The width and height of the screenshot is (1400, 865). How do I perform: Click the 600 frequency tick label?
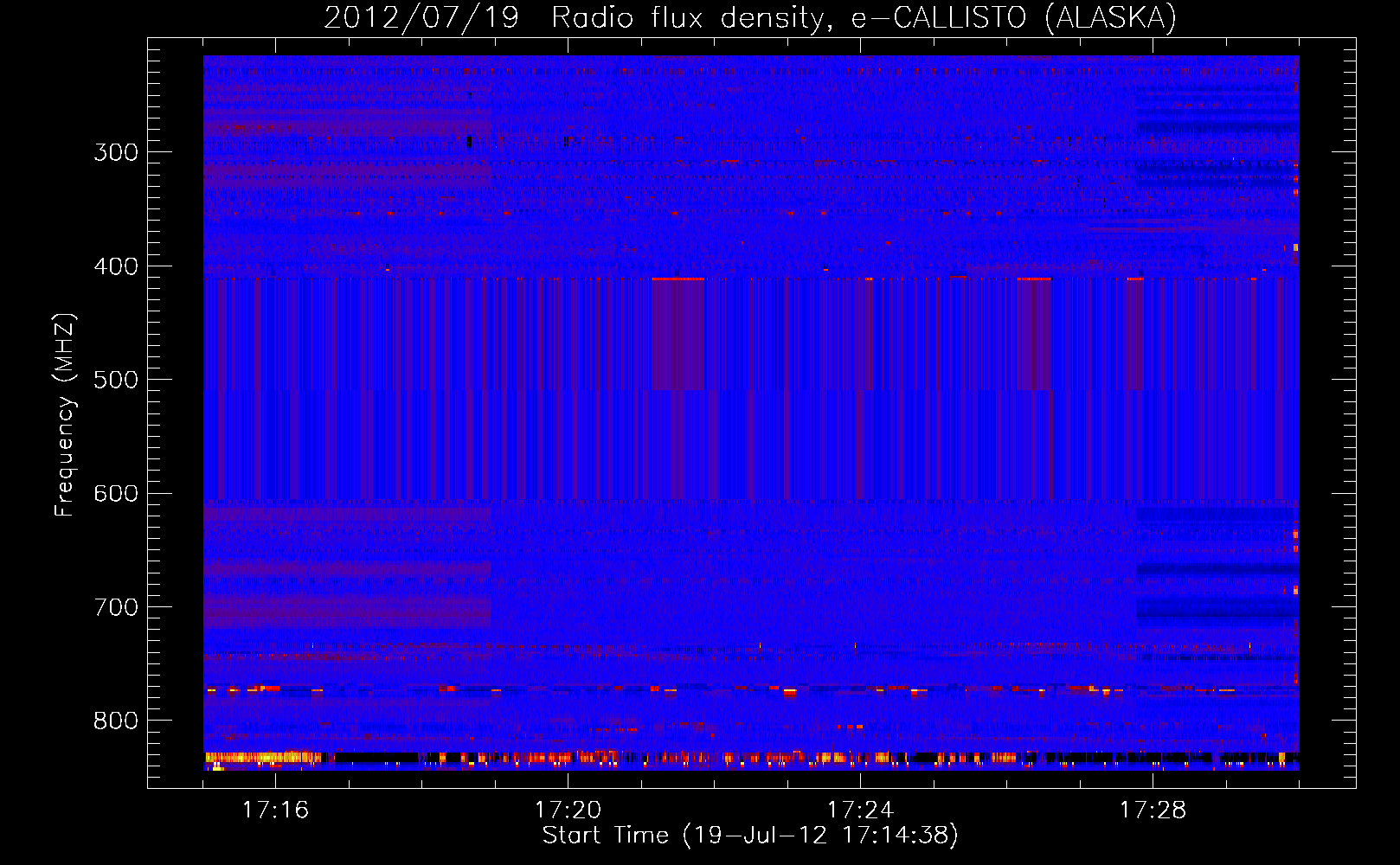click(x=116, y=493)
